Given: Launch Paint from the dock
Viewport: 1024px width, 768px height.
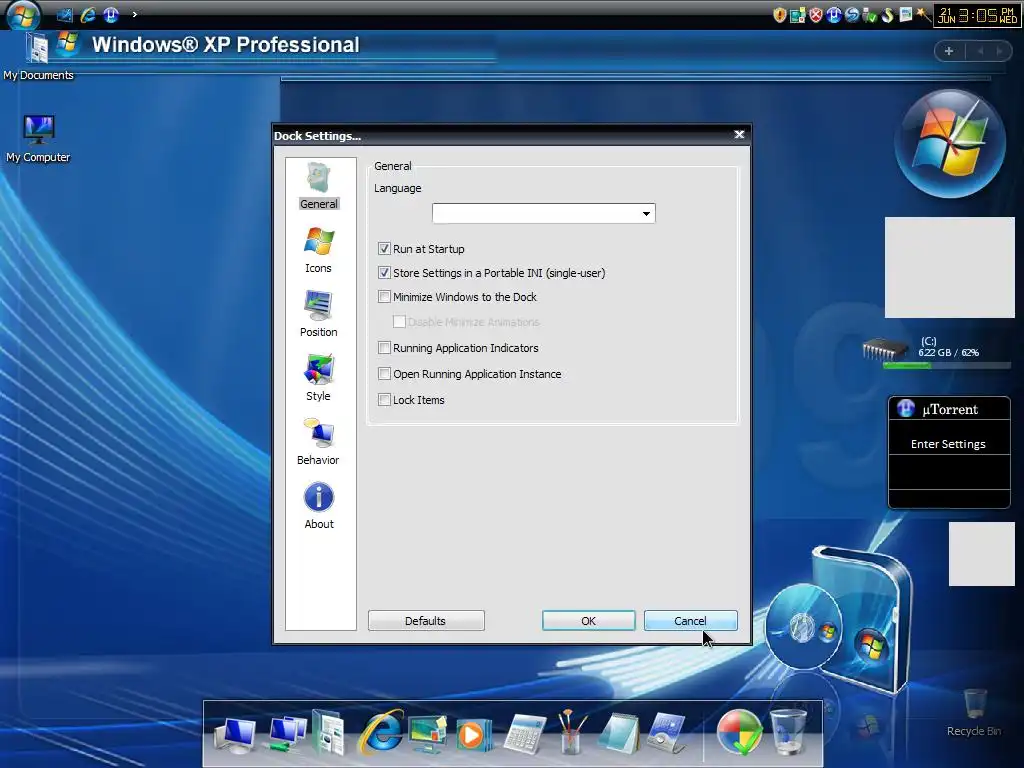Looking at the screenshot, I should (x=571, y=731).
